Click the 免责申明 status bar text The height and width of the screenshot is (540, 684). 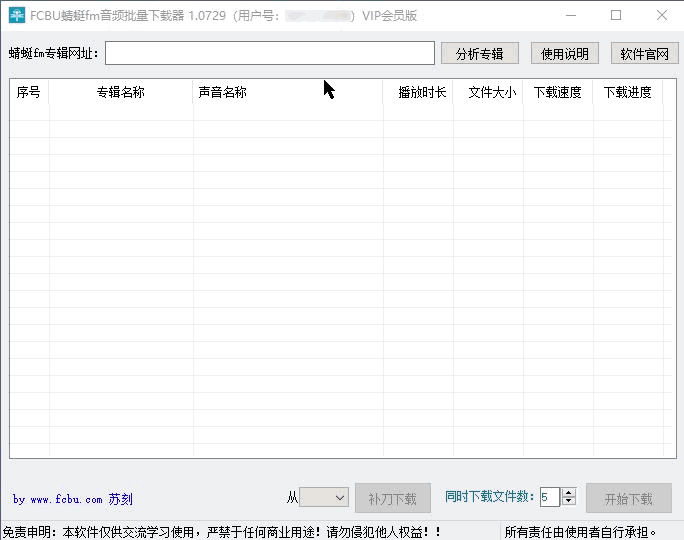[222, 532]
